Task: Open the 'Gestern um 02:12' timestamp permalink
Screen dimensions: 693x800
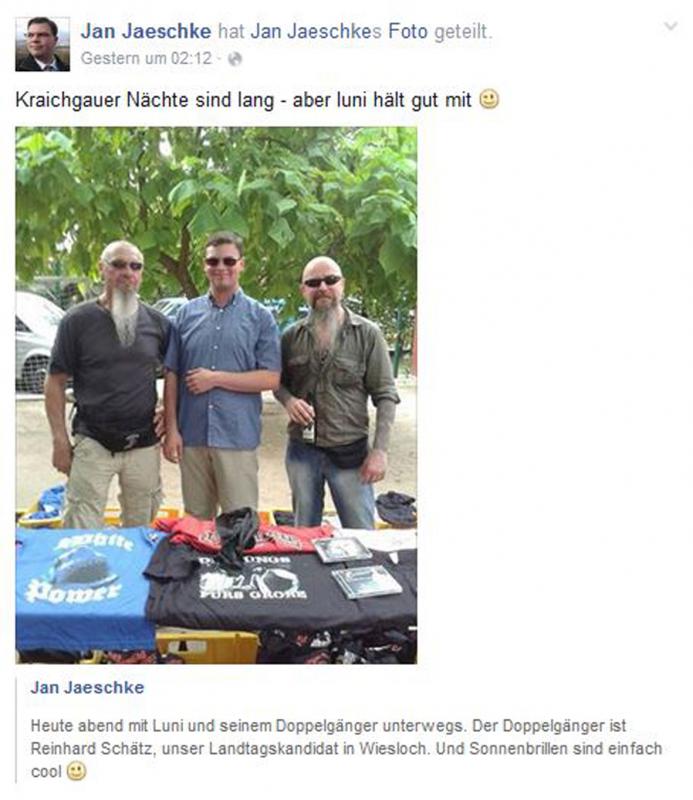Action: [x=146, y=59]
